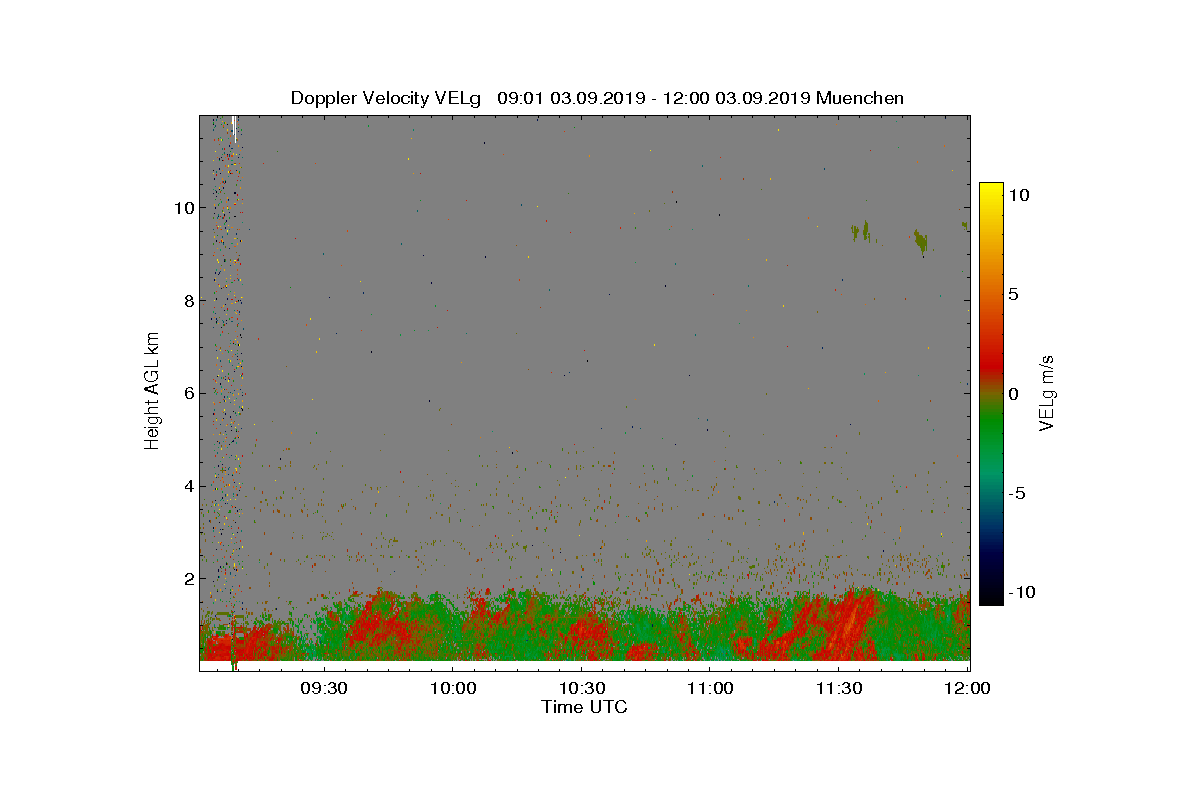The height and width of the screenshot is (800, 1200).
Task: Click the colorbar value 0 label
Action: (x=1013, y=394)
